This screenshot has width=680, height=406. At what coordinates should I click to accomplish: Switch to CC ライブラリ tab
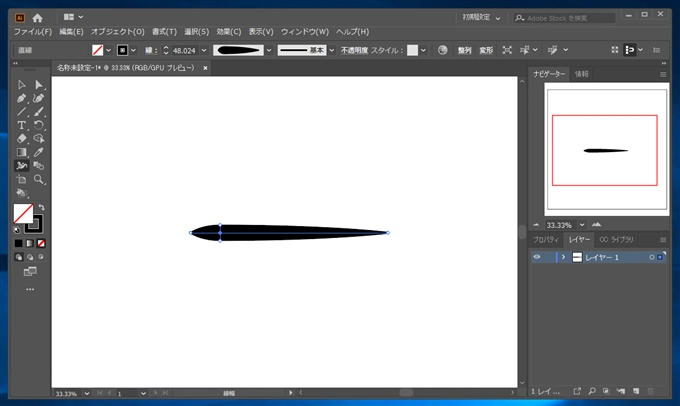(x=616, y=239)
